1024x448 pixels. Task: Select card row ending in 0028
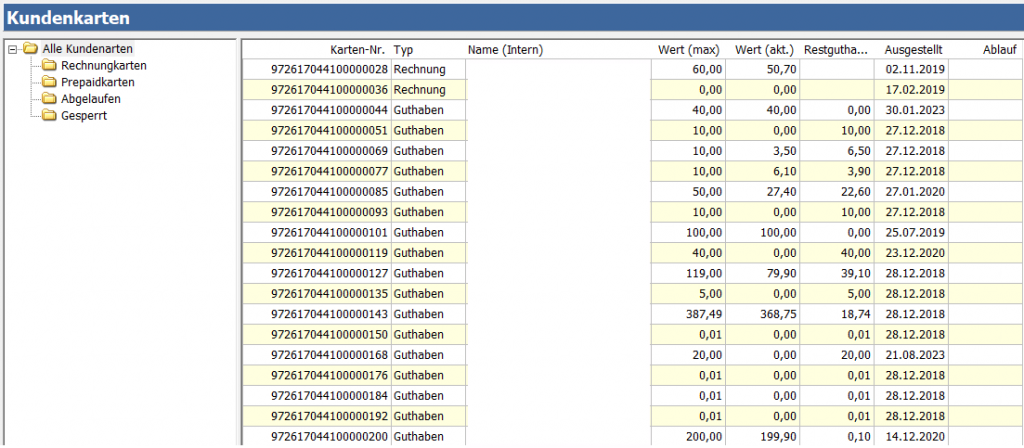click(329, 69)
